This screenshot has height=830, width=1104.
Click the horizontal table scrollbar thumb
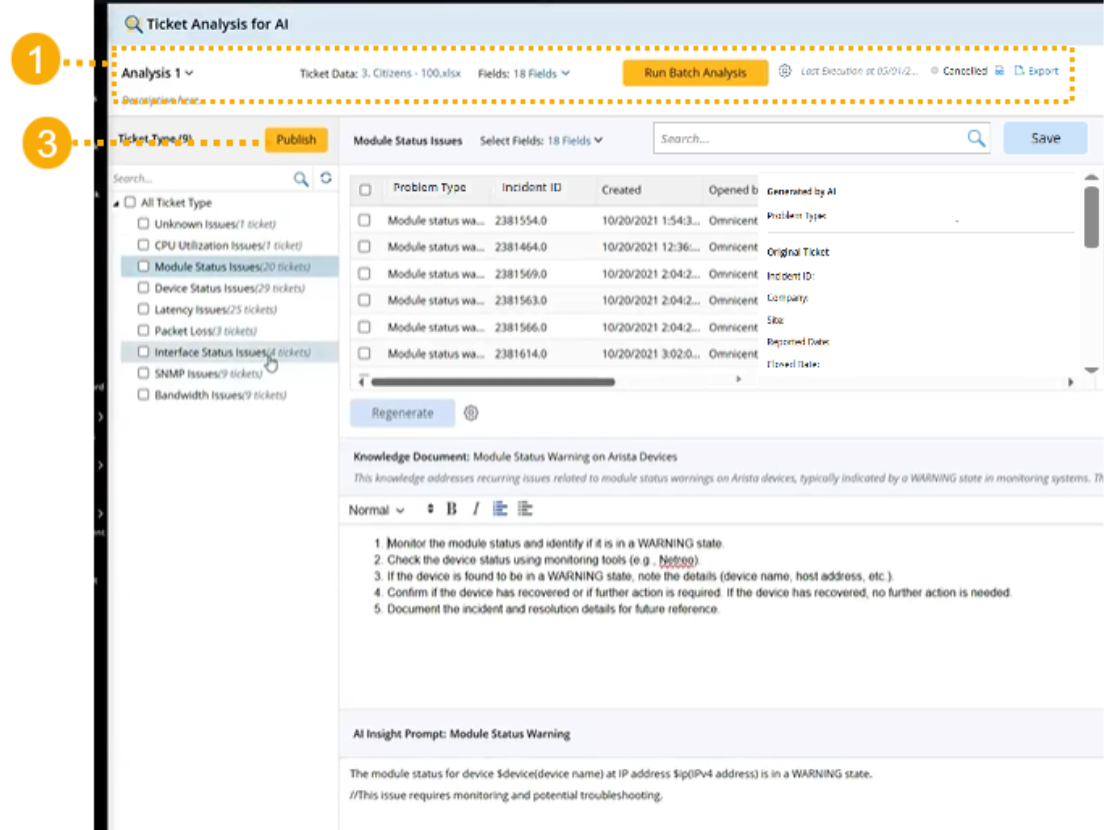click(493, 382)
